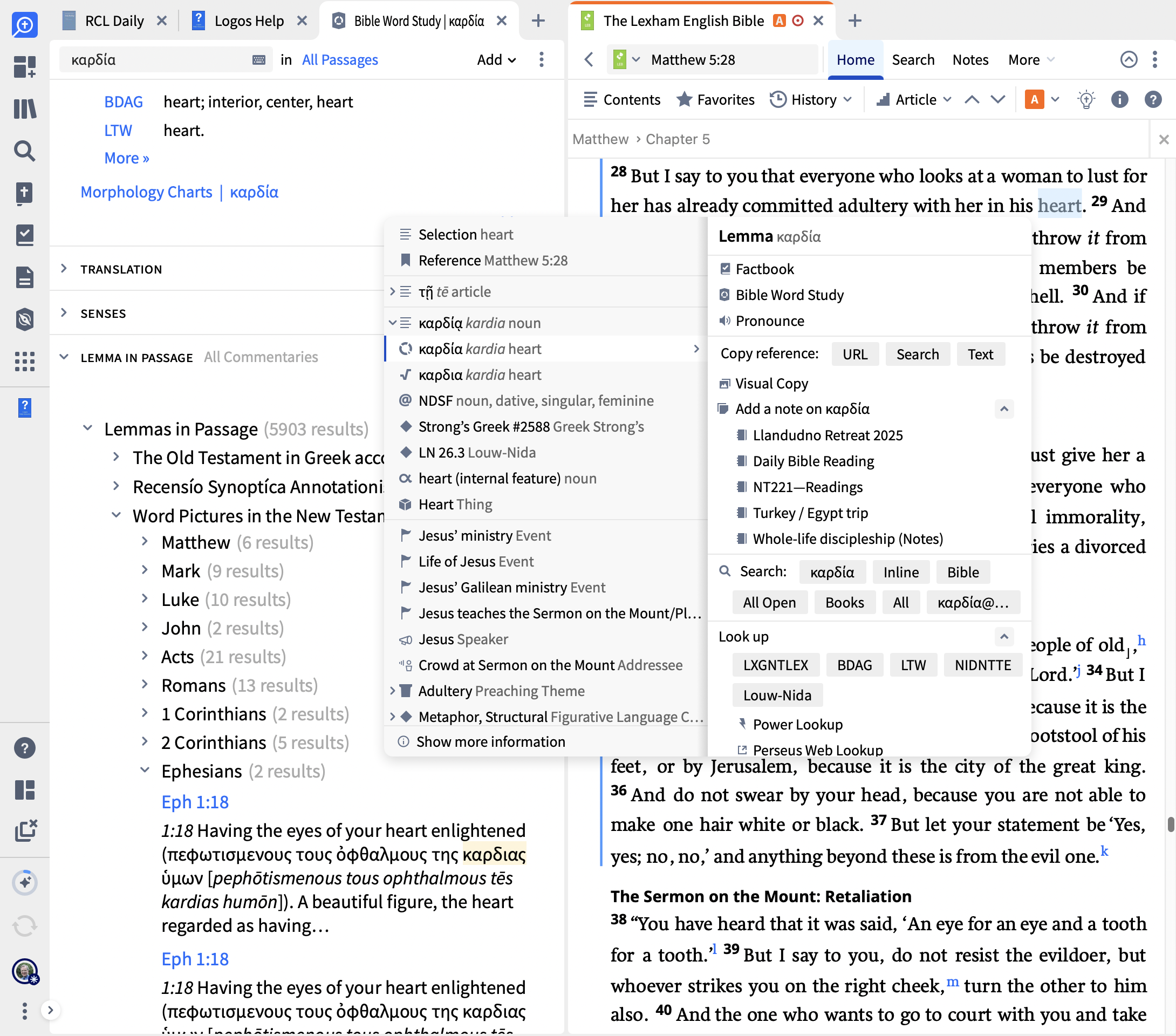Viewport: 1176px width, 1036px height.
Task: Click the URL copy reference button
Action: coord(855,355)
